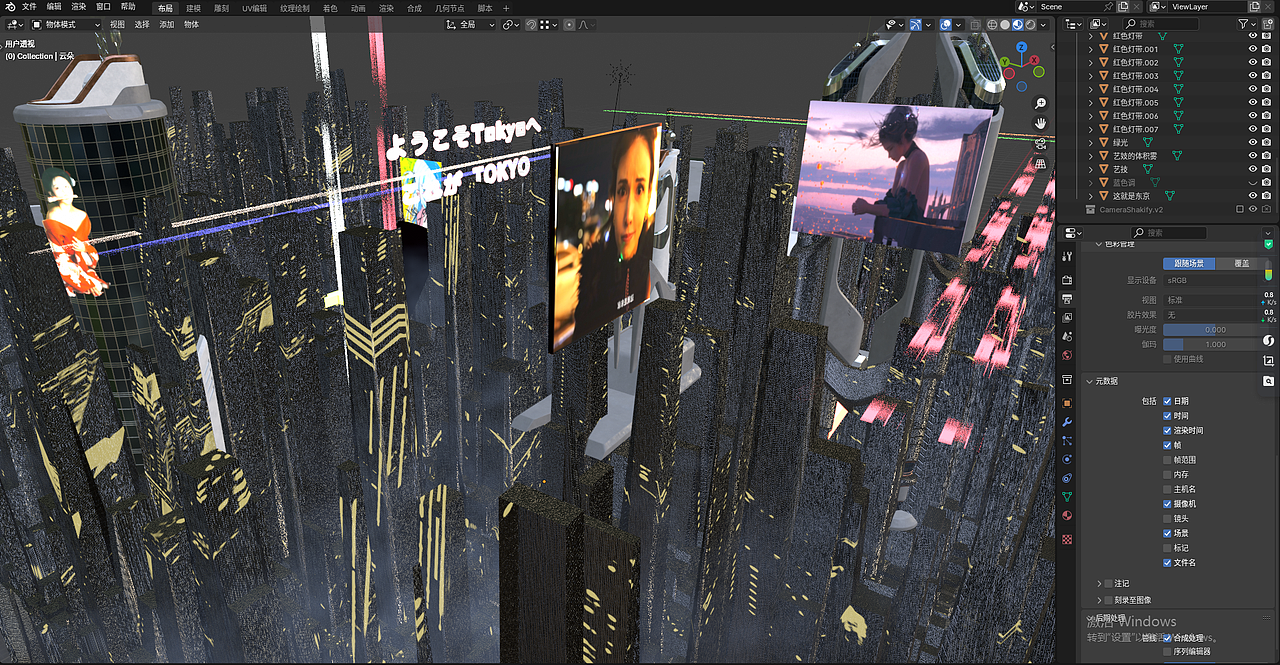Open the Texture properties checker tab icon

[1068, 539]
